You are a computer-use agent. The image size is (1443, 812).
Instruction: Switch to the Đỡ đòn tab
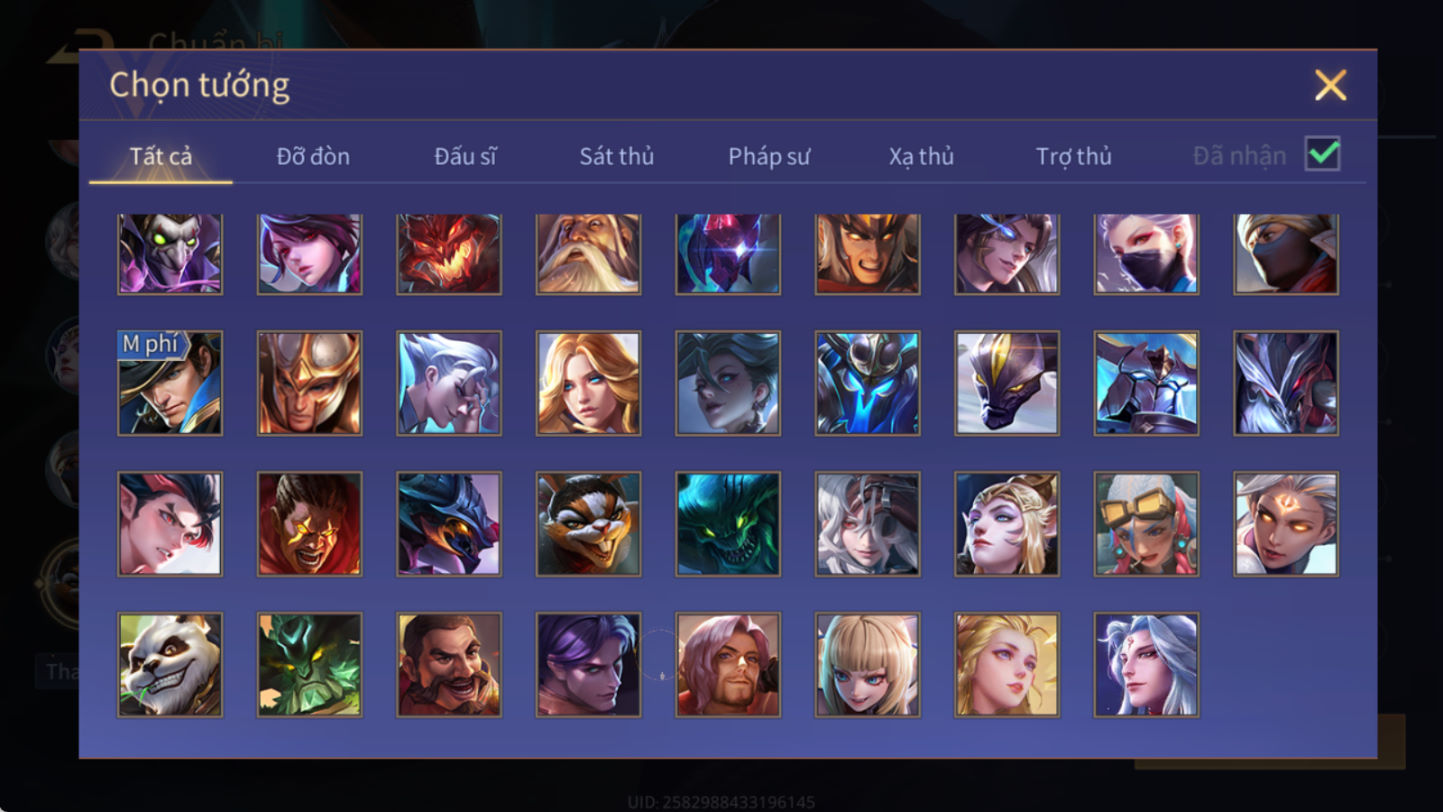(x=313, y=156)
